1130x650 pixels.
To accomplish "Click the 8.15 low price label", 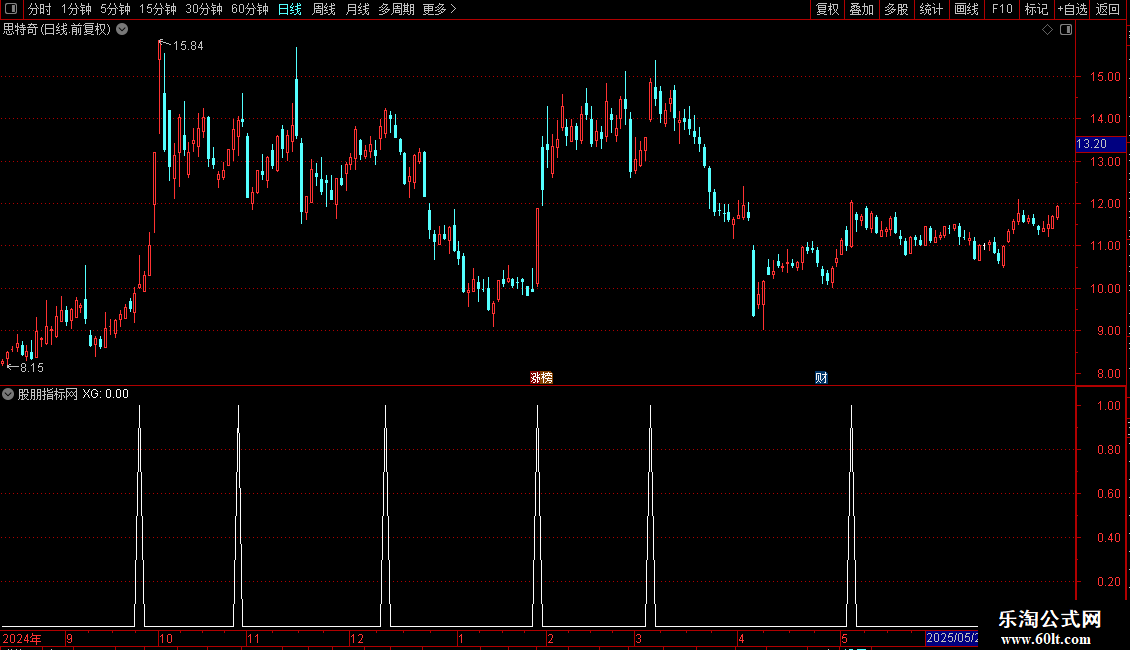I will (32, 368).
